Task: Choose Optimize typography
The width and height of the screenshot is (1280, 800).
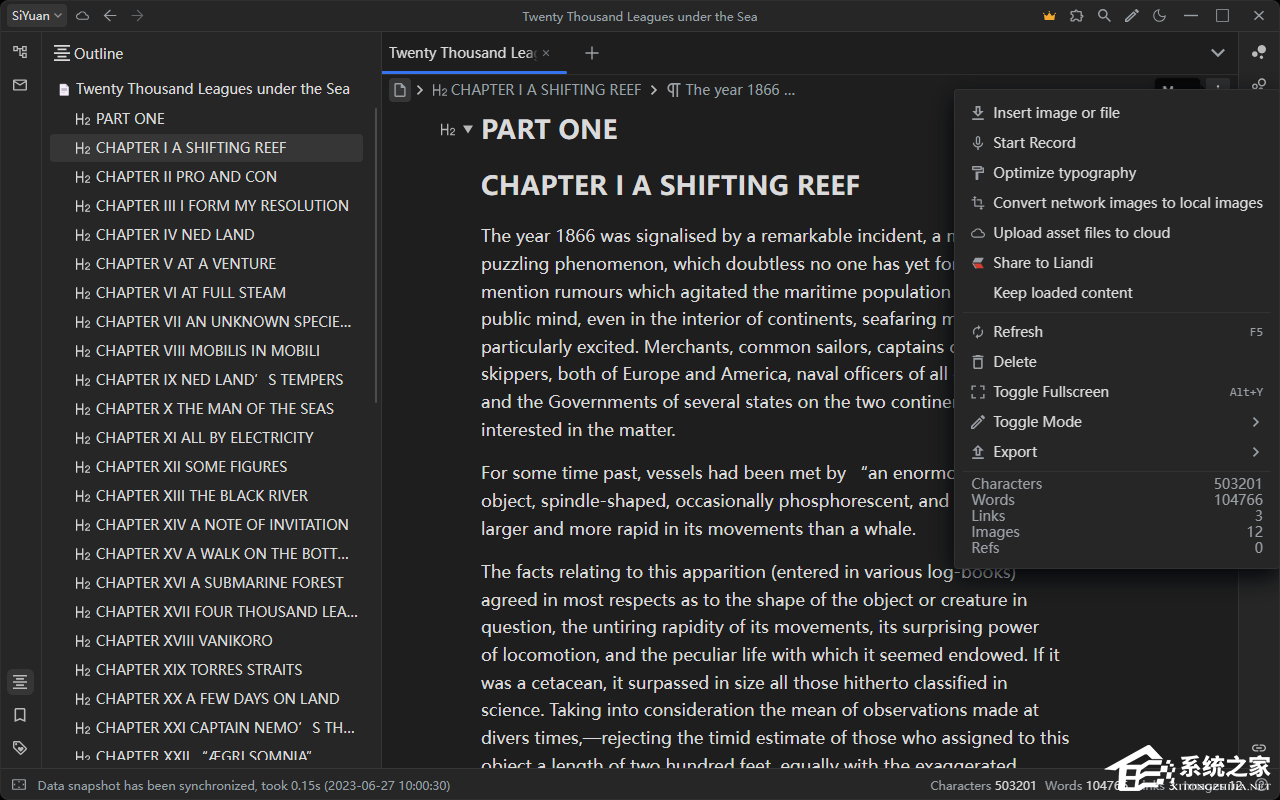Action: point(1117,173)
